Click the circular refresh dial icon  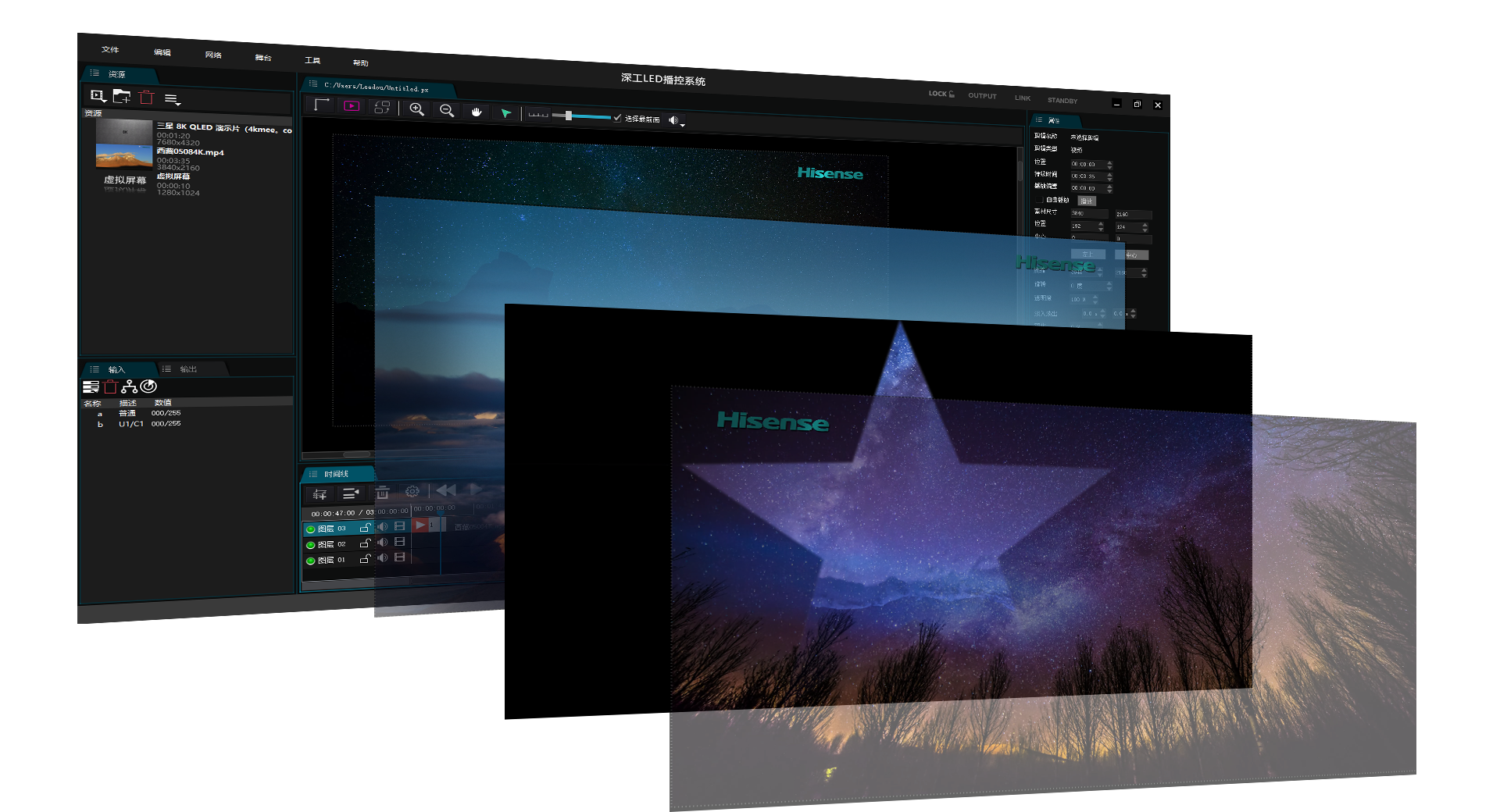click(148, 386)
